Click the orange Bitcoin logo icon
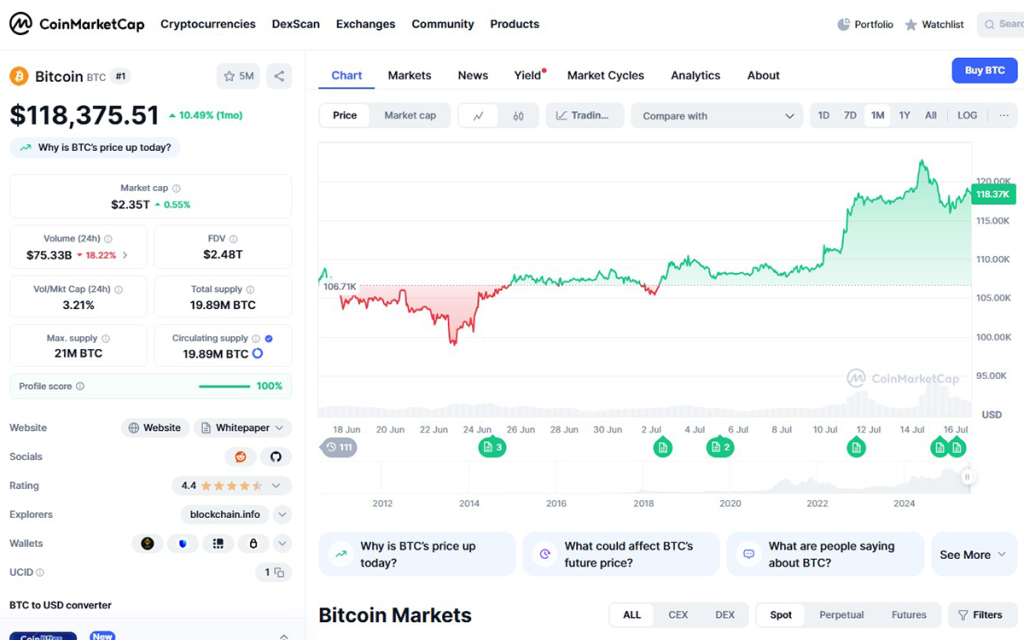Screen dimensions: 1024x640 [x=19, y=76]
